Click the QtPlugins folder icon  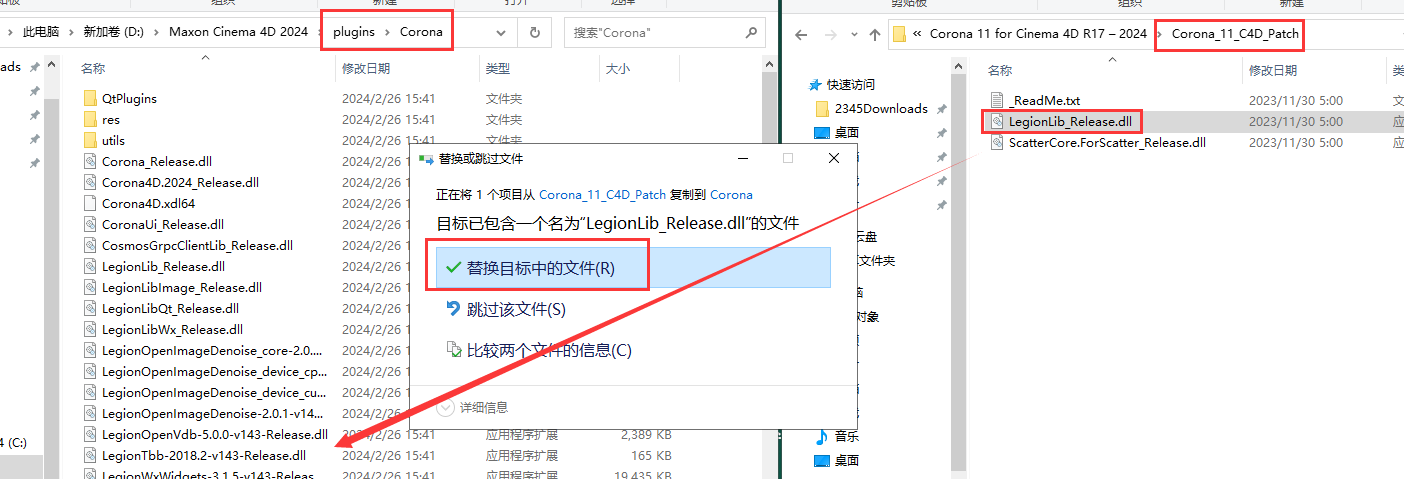coord(90,98)
